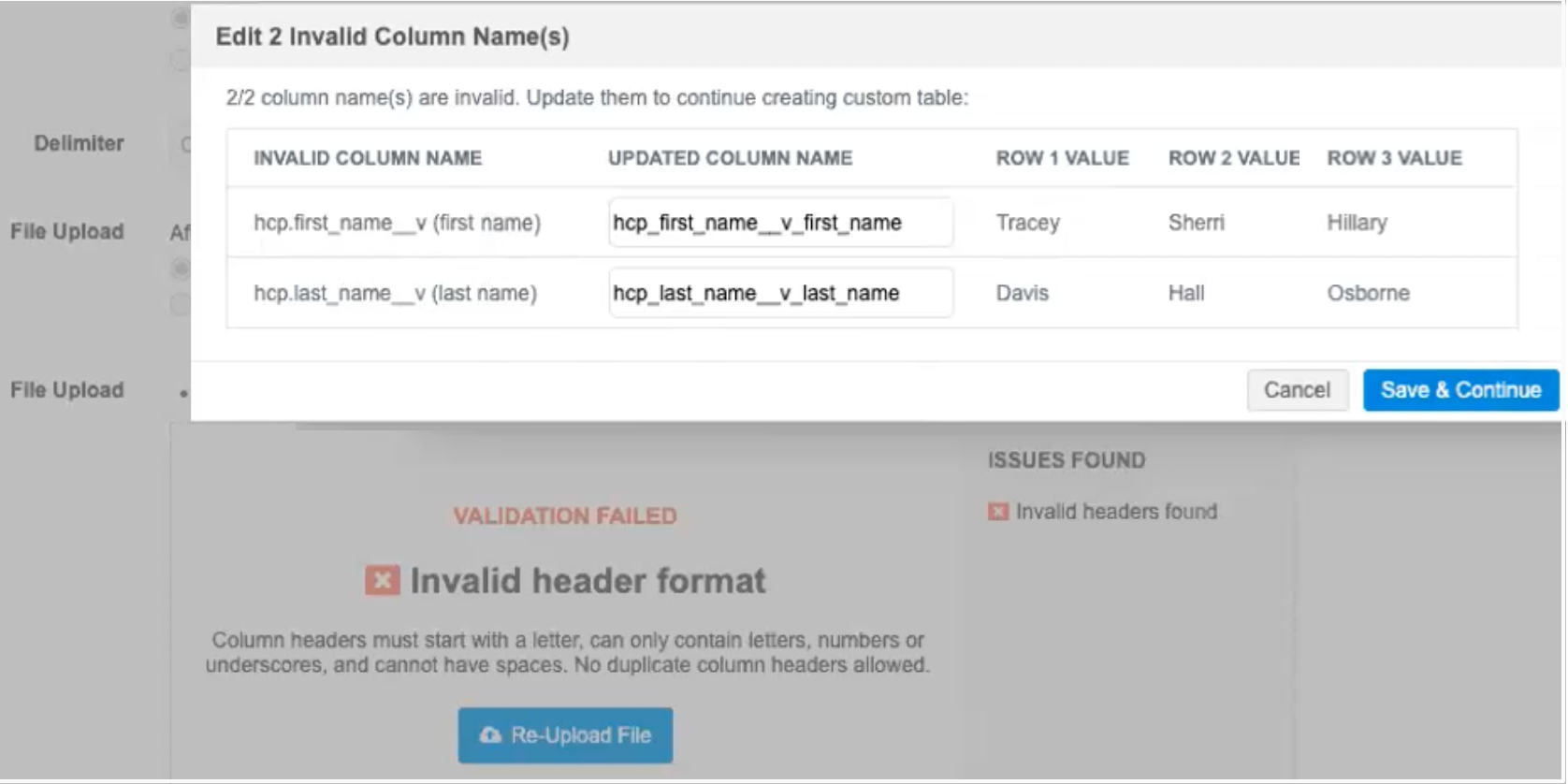
Task: Click the red X icon next to Invalid headers found
Action: pos(998,512)
